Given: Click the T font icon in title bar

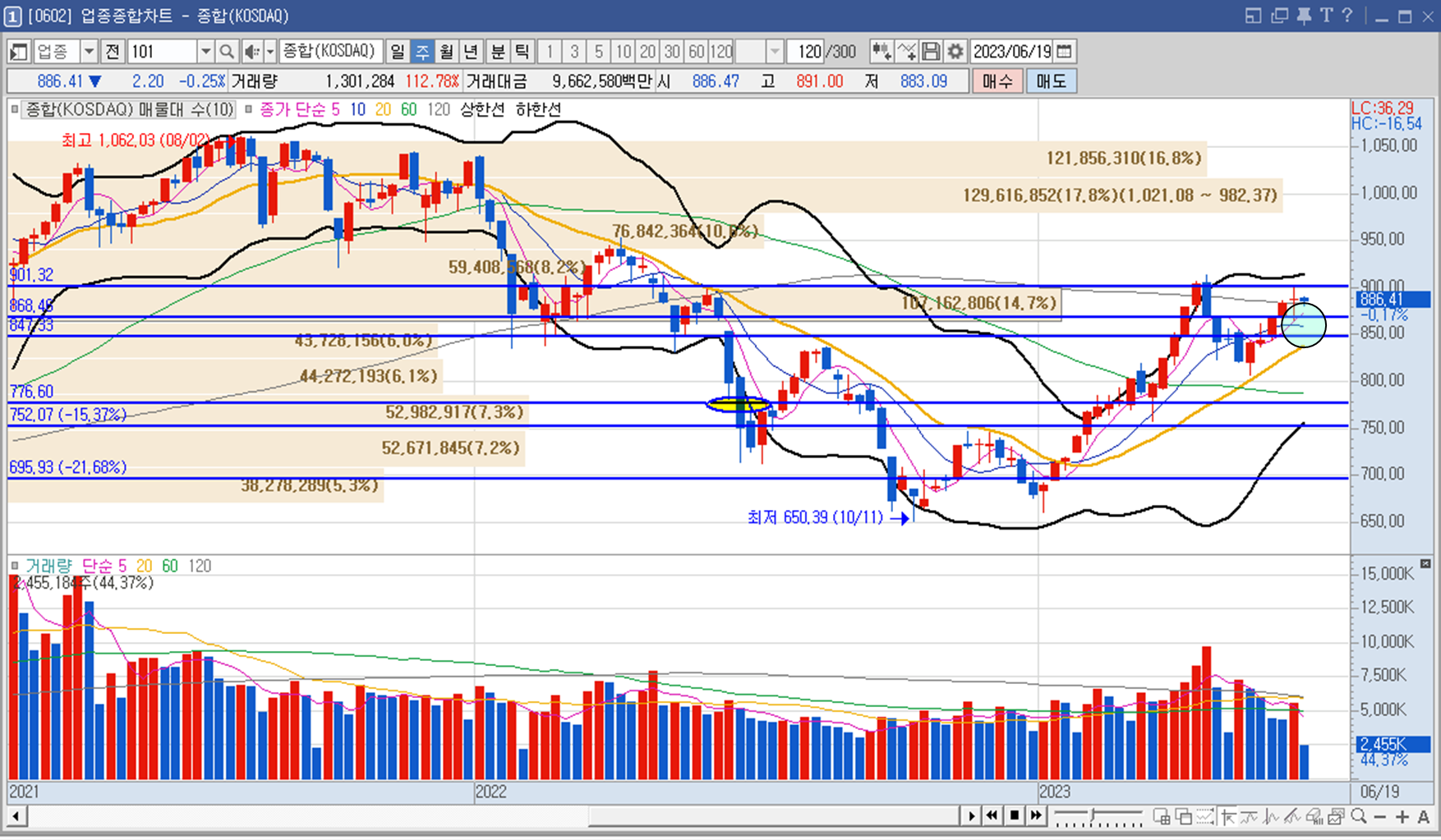Looking at the screenshot, I should 1326,16.
